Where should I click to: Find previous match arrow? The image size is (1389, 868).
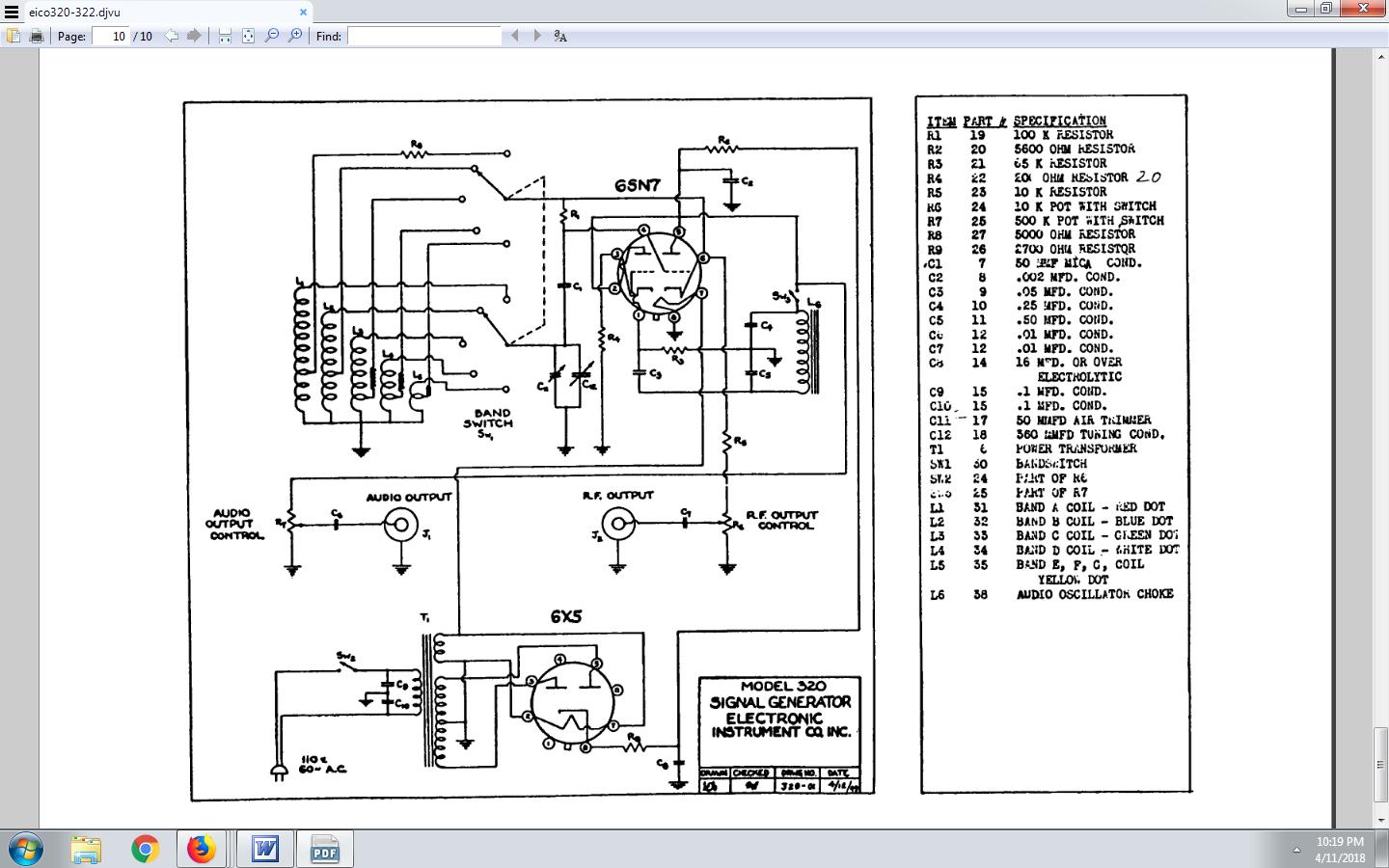514,36
